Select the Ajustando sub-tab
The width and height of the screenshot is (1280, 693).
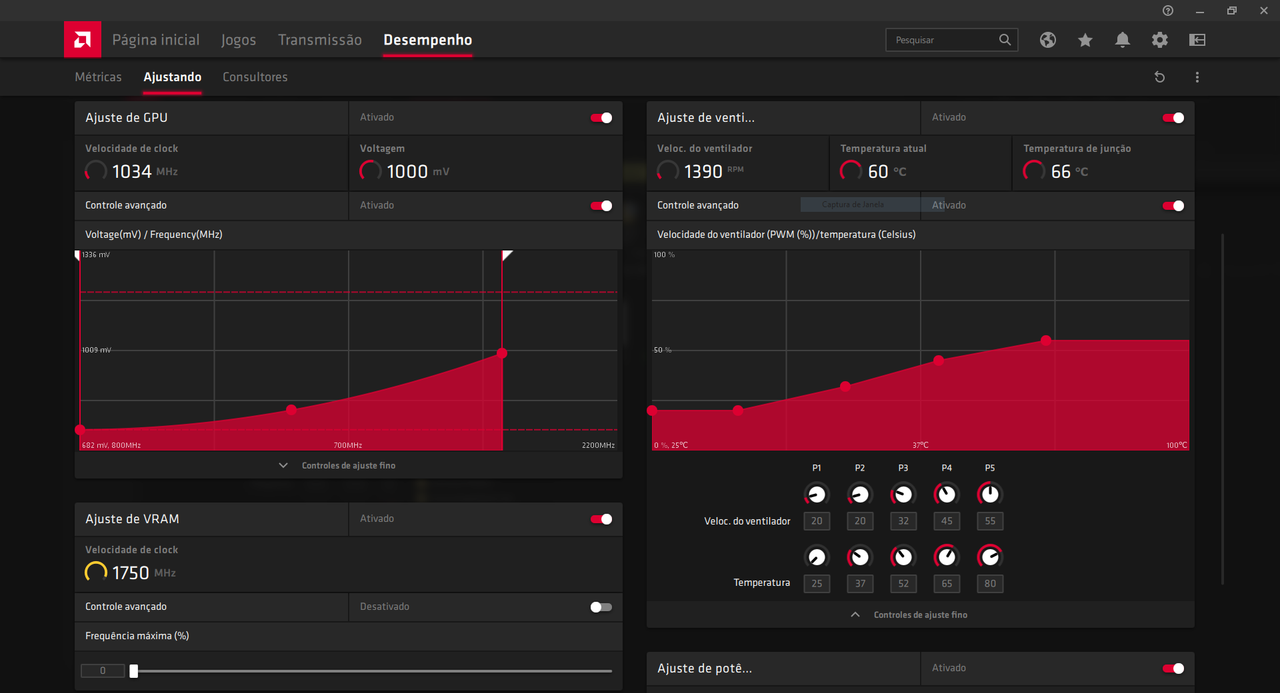click(172, 77)
